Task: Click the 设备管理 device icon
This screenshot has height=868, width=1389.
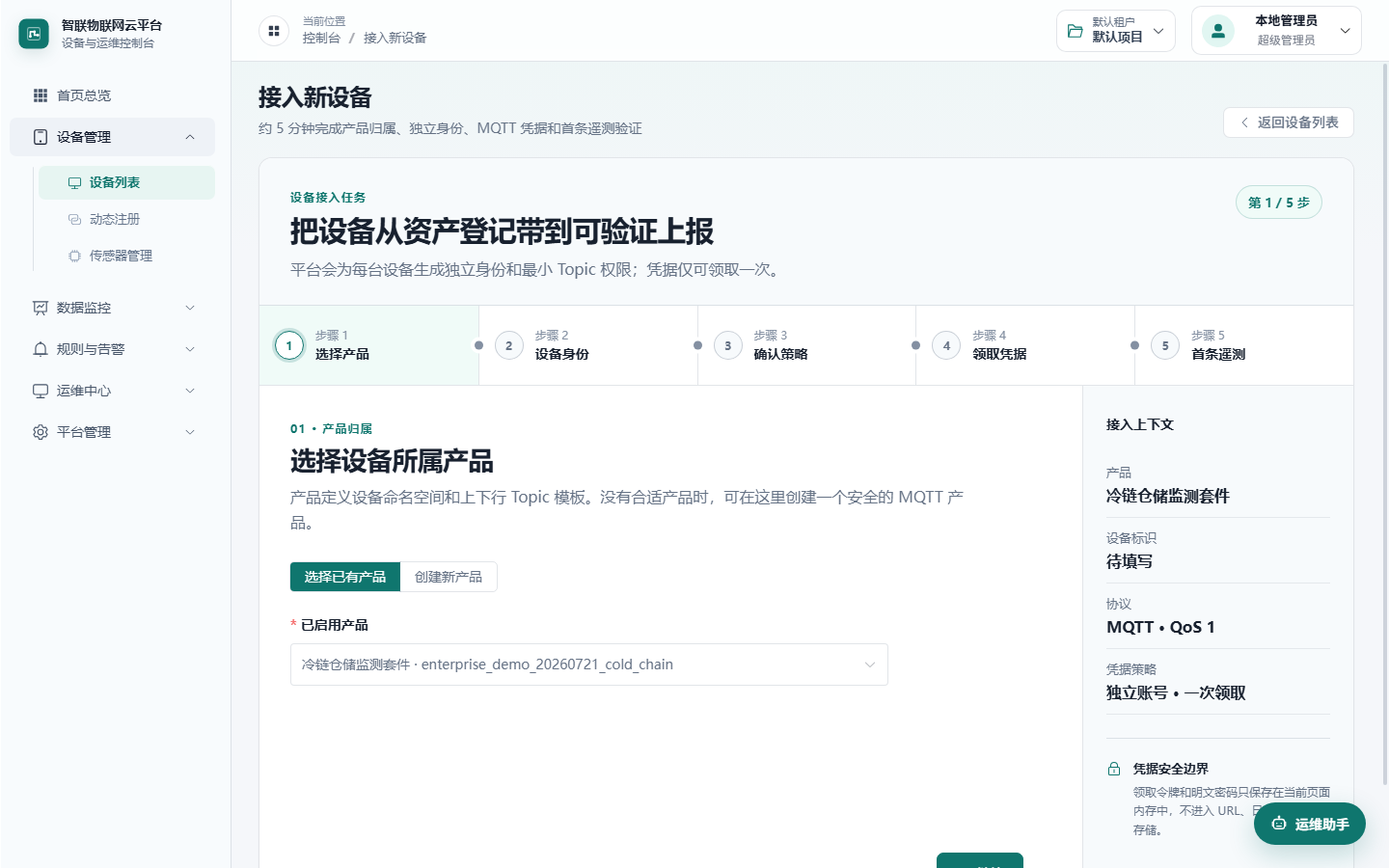Action: pos(41,137)
